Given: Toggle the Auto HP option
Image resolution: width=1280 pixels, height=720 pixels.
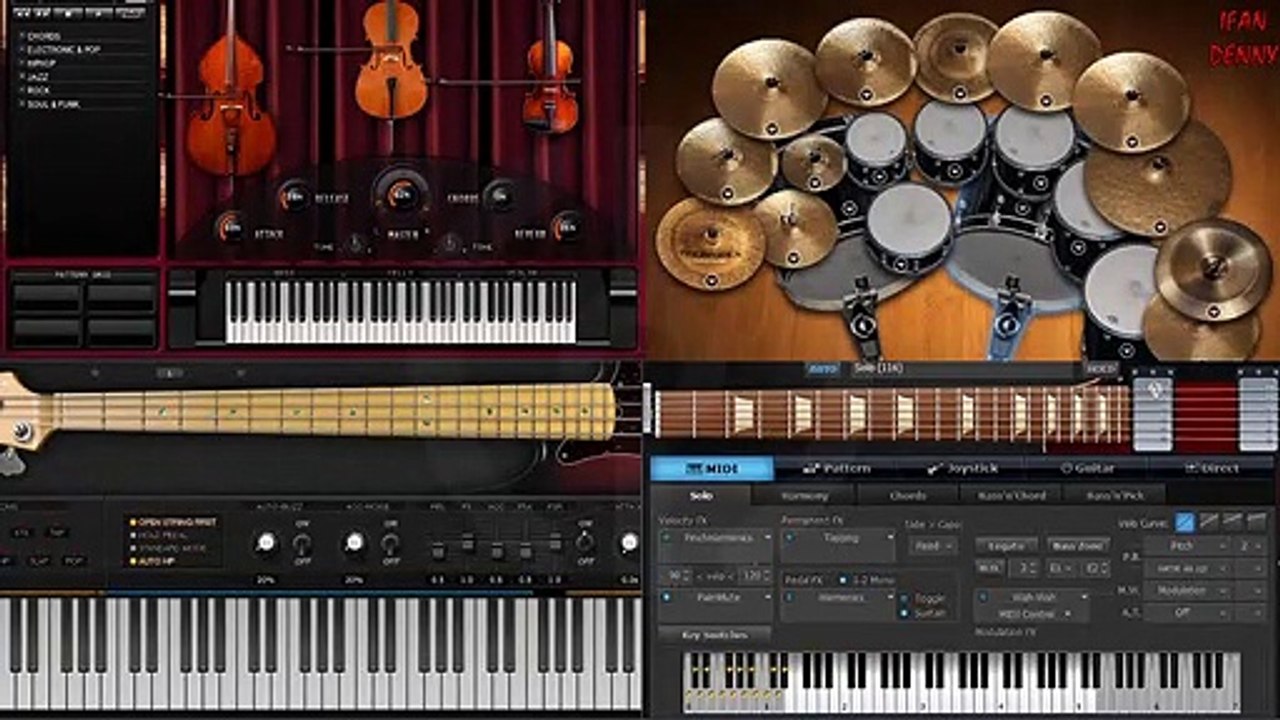Looking at the screenshot, I should click(x=155, y=562).
